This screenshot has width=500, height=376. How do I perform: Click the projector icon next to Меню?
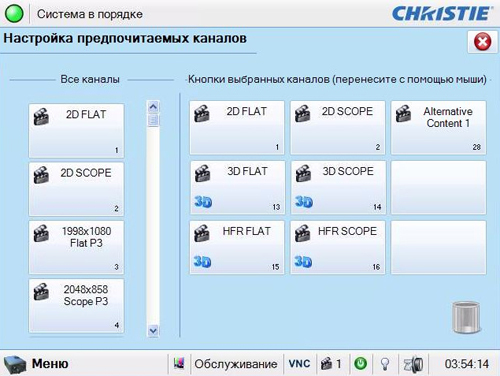[15, 364]
